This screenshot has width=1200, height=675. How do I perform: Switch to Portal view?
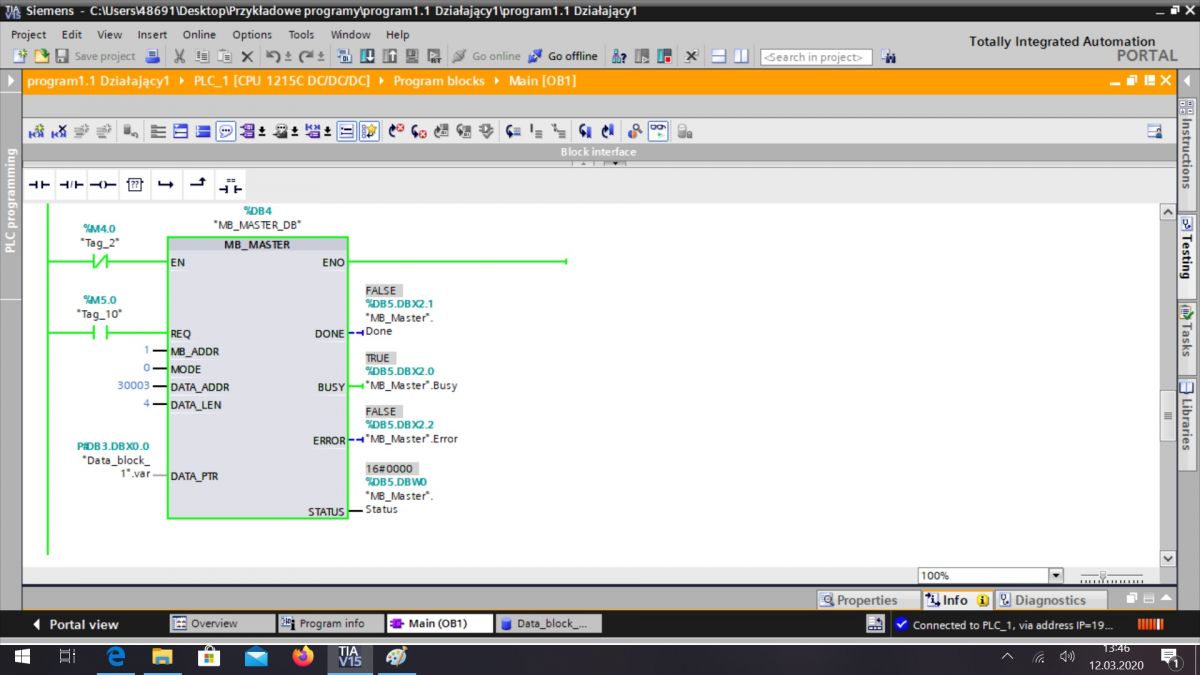pyautogui.click(x=76, y=624)
